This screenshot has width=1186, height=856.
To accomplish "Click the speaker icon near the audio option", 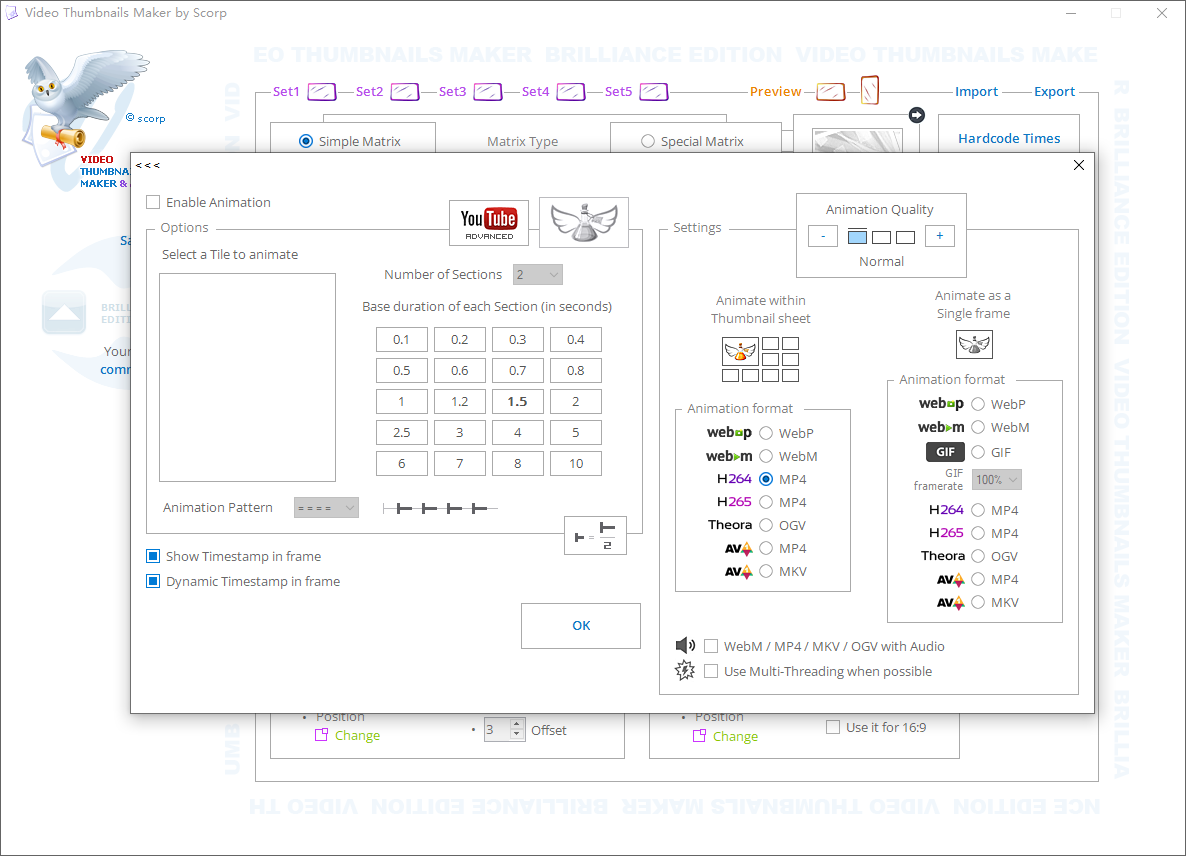I will (685, 645).
